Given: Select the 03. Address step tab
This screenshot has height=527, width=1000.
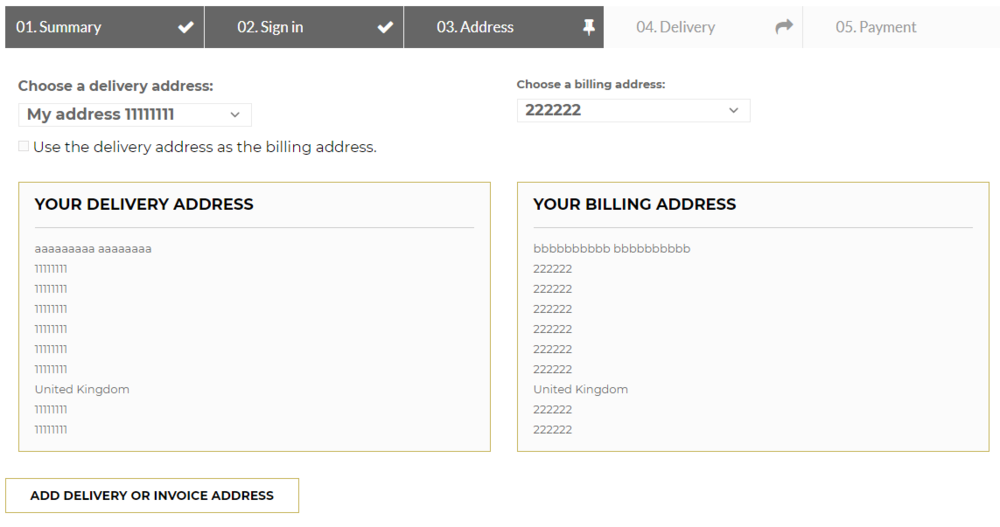Looking at the screenshot, I should click(475, 27).
